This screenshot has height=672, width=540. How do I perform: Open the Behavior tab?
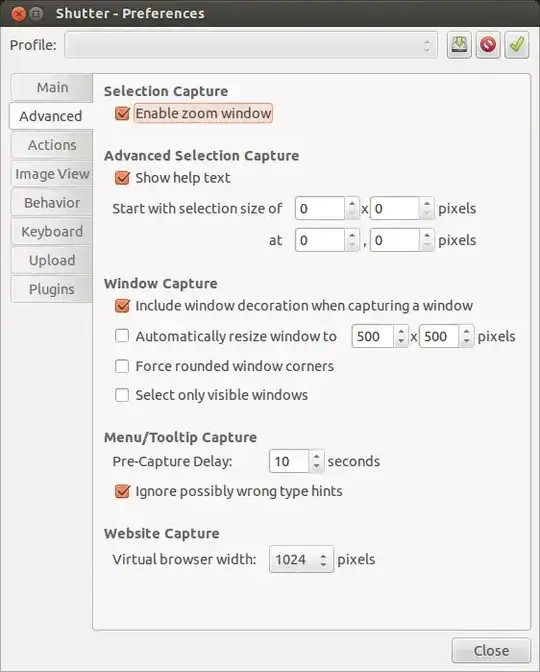pyautogui.click(x=52, y=203)
